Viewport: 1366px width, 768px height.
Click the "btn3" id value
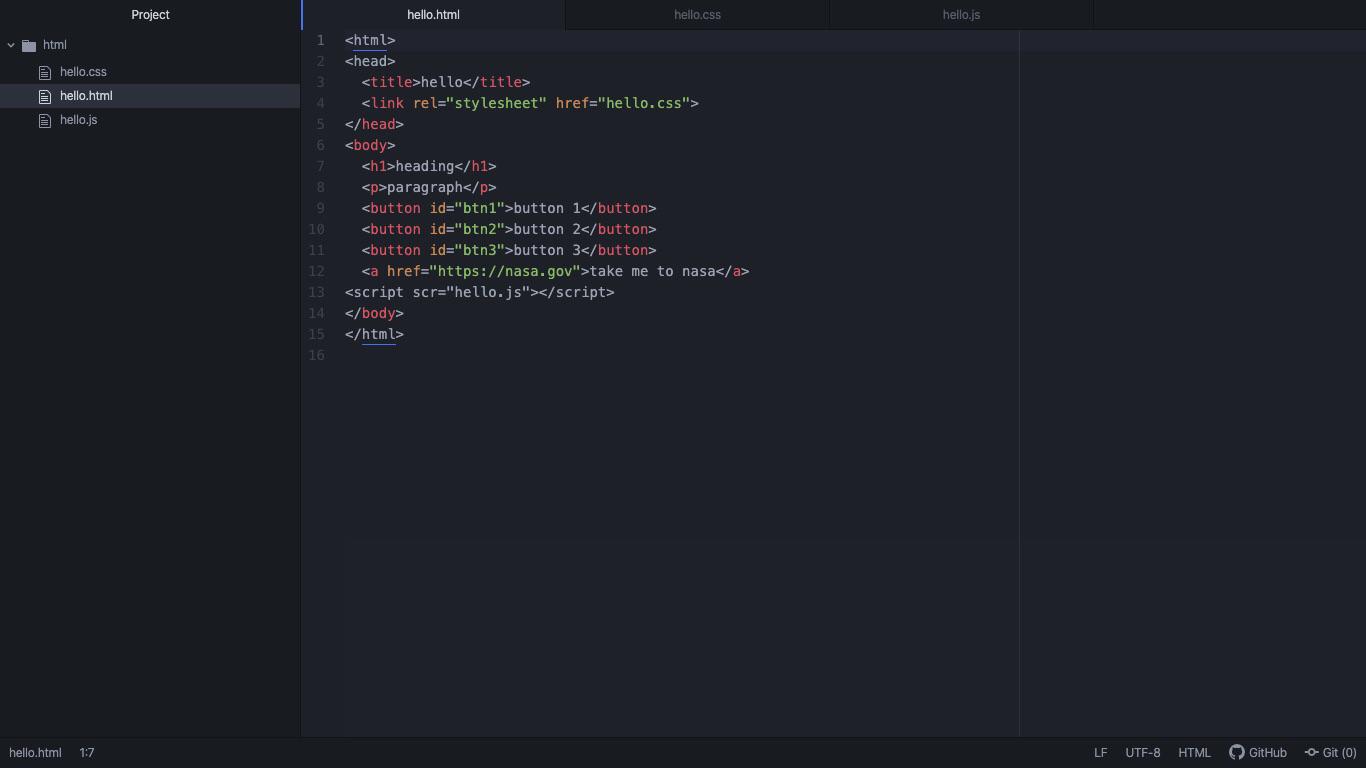pyautogui.click(x=480, y=251)
